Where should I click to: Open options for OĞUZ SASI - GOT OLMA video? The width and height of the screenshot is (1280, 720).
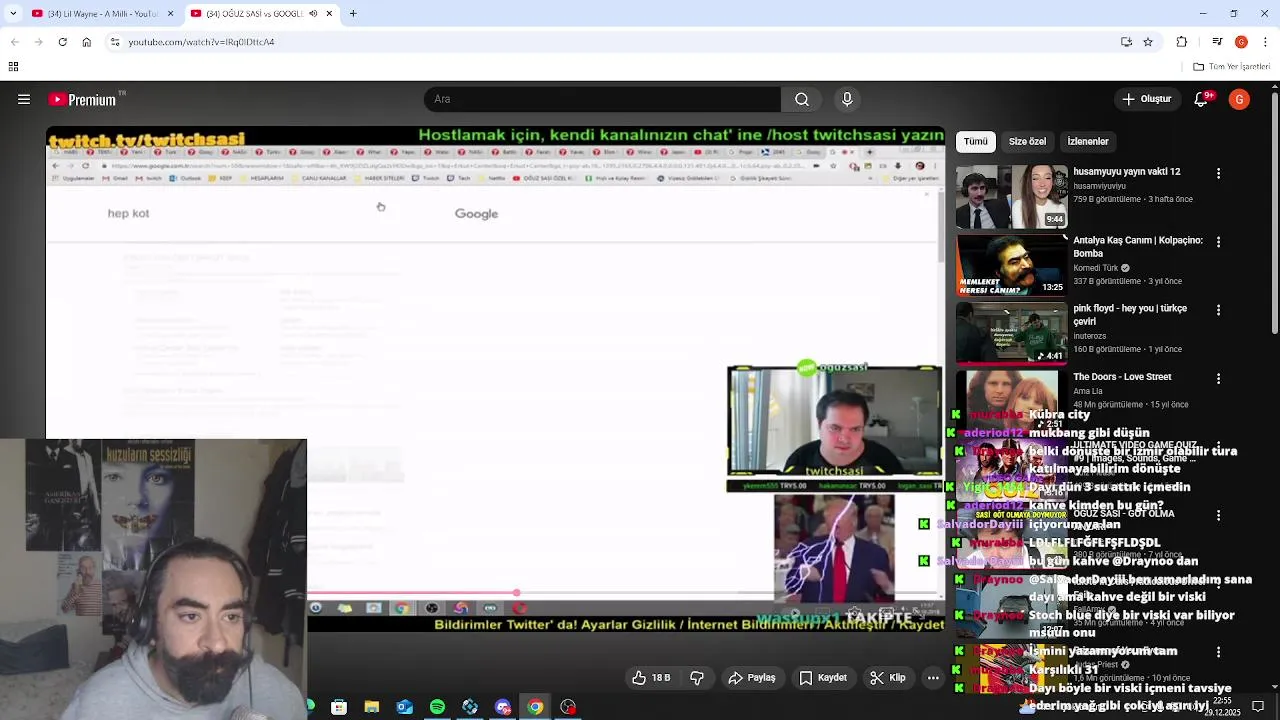[x=1218, y=515]
